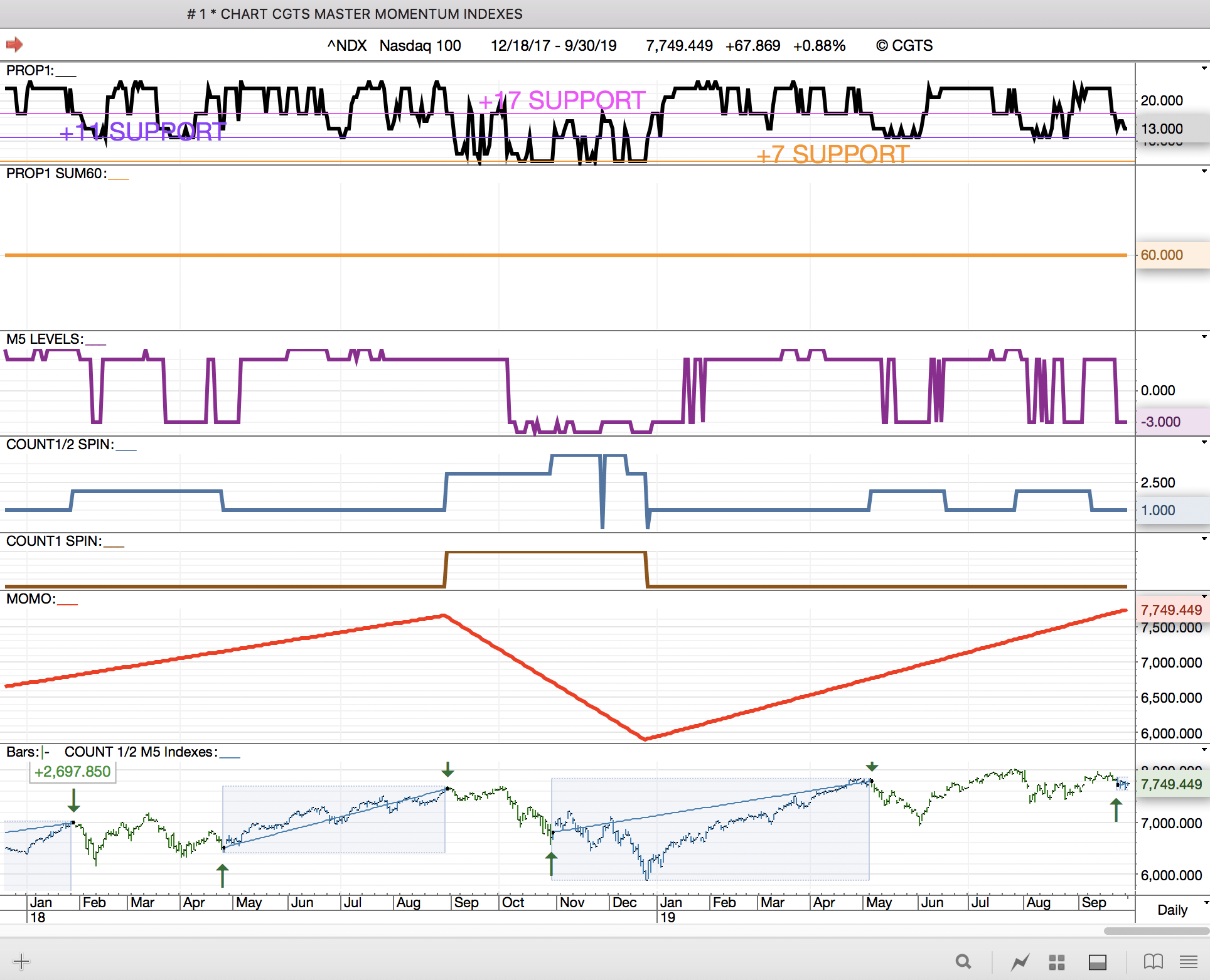Screen dimensions: 1210x980
Task: Switch to the four-square grid view
Action: [x=1057, y=961]
